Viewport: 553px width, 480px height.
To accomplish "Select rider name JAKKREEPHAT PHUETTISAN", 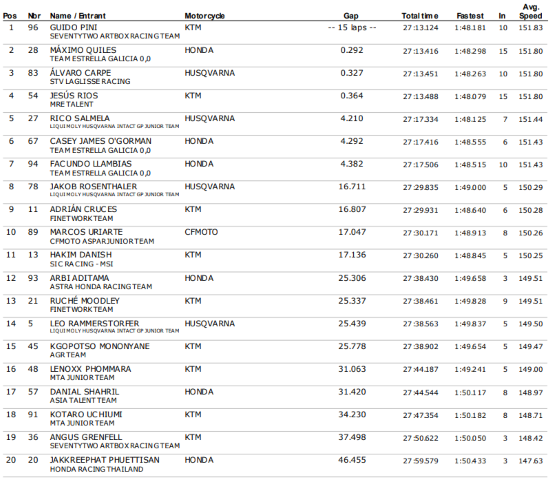I will (x=105, y=460).
